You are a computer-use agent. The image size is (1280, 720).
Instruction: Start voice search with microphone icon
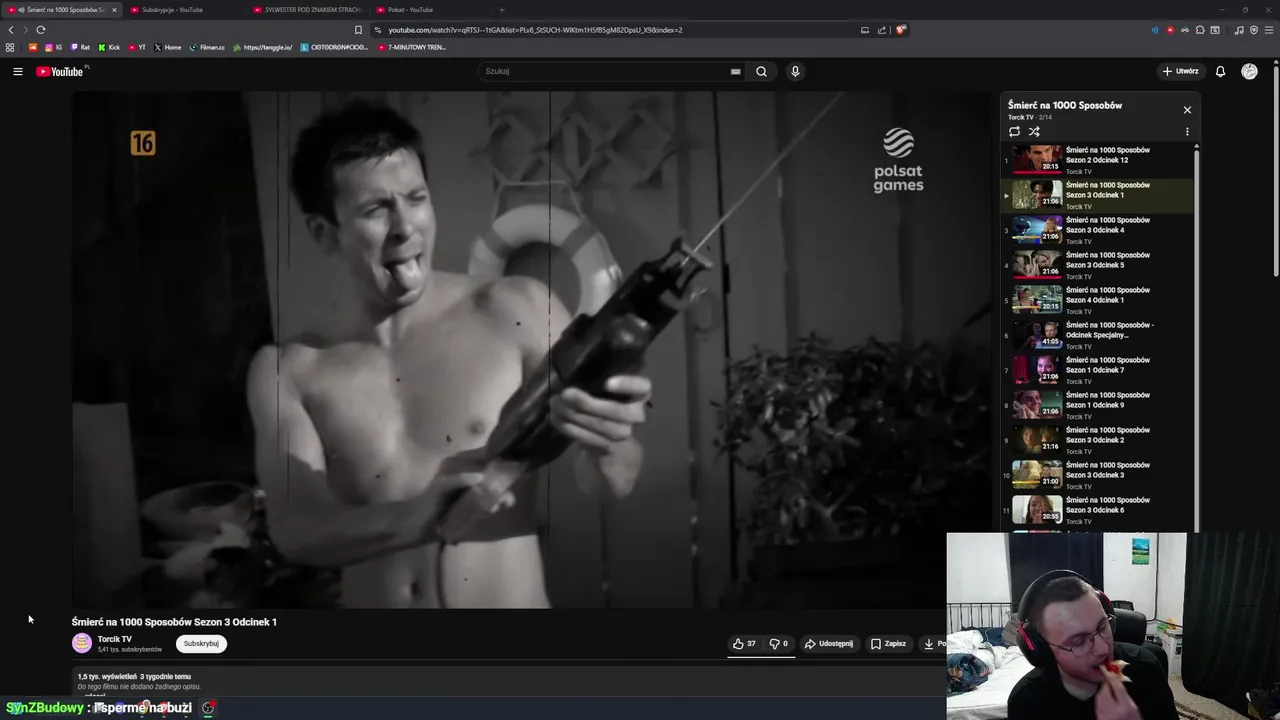795,71
